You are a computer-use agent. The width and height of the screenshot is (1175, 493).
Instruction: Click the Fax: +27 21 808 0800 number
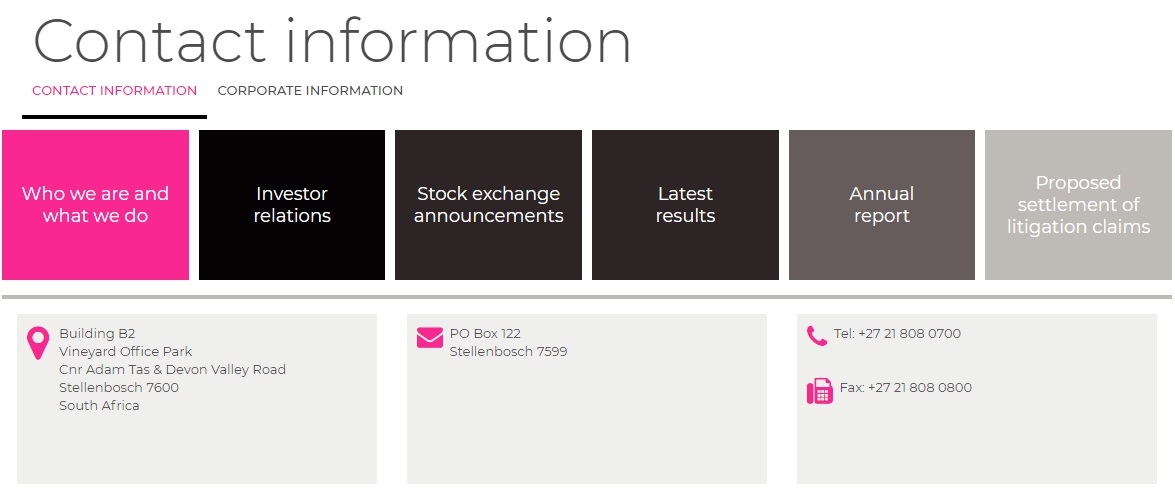[905, 388]
